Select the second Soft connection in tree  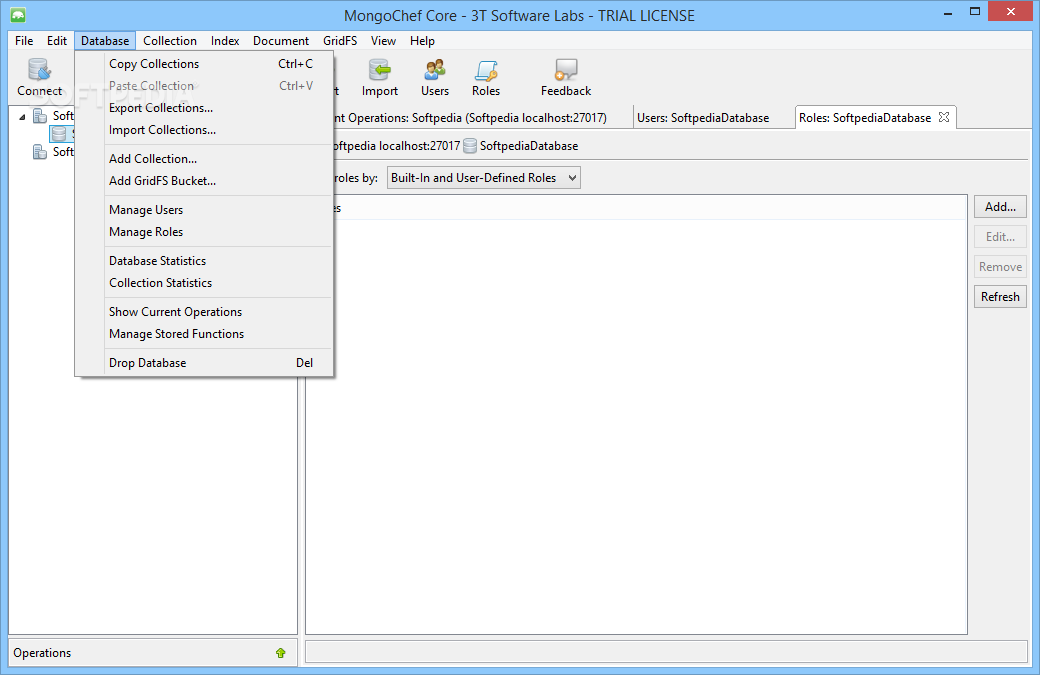(x=54, y=152)
